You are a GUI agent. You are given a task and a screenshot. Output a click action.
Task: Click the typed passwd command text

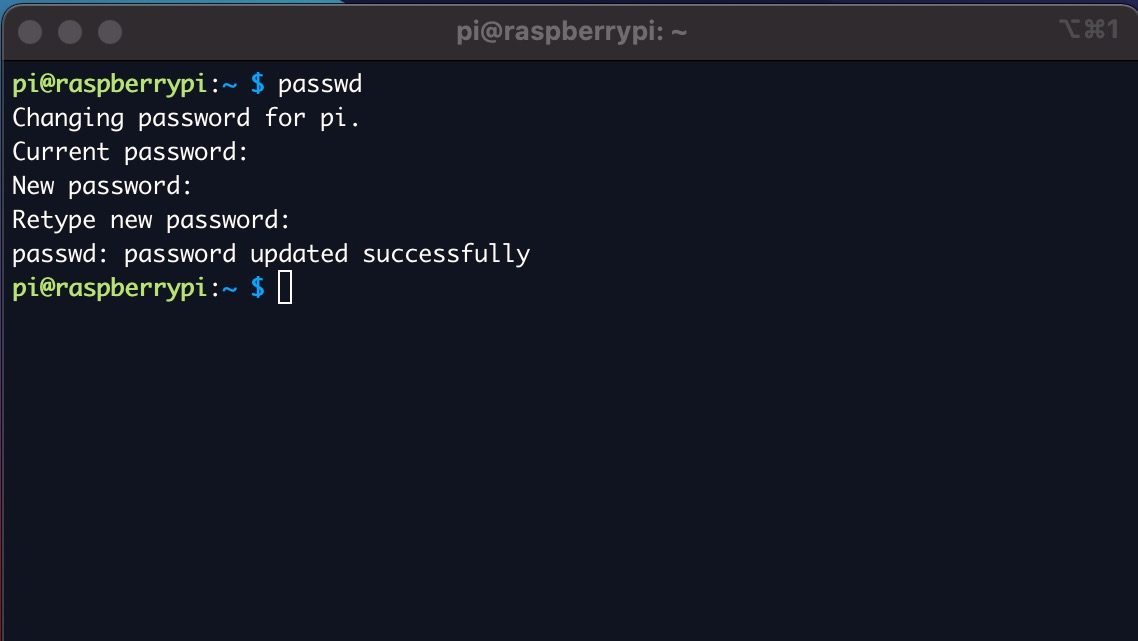click(320, 84)
